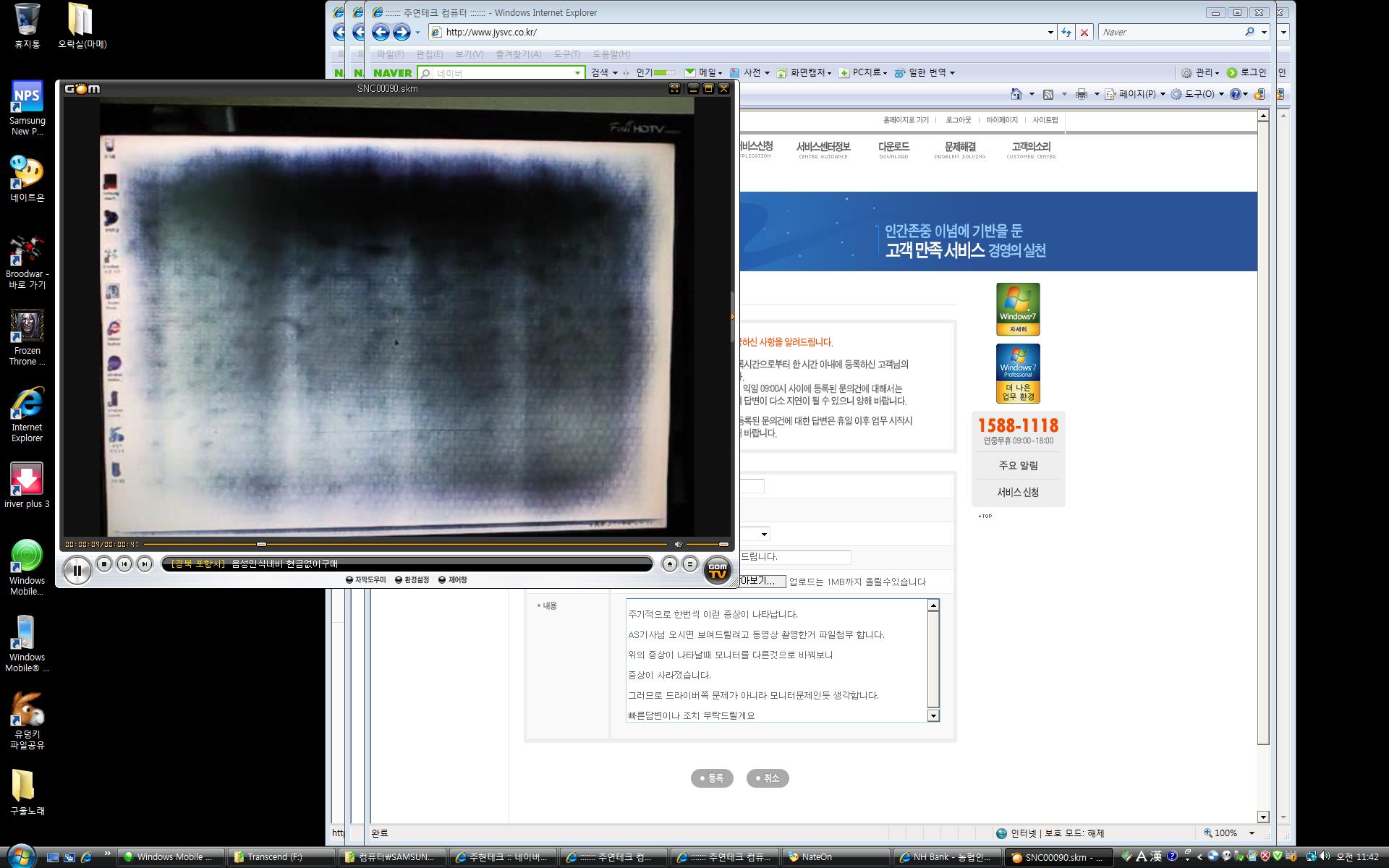This screenshot has height=868, width=1389.
Task: Go to IE home page icon
Action: pyautogui.click(x=1016, y=94)
